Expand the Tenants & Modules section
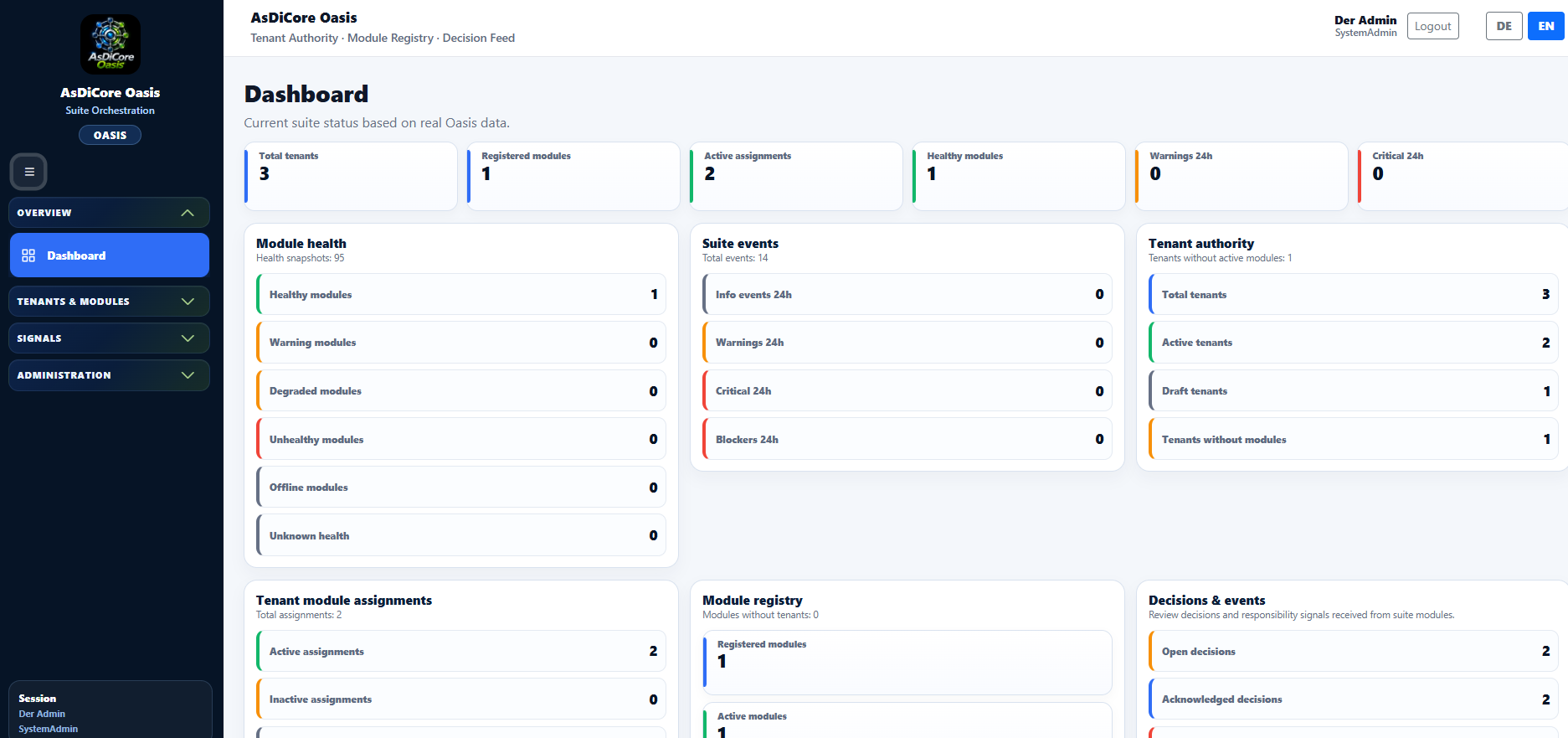 [x=109, y=302]
